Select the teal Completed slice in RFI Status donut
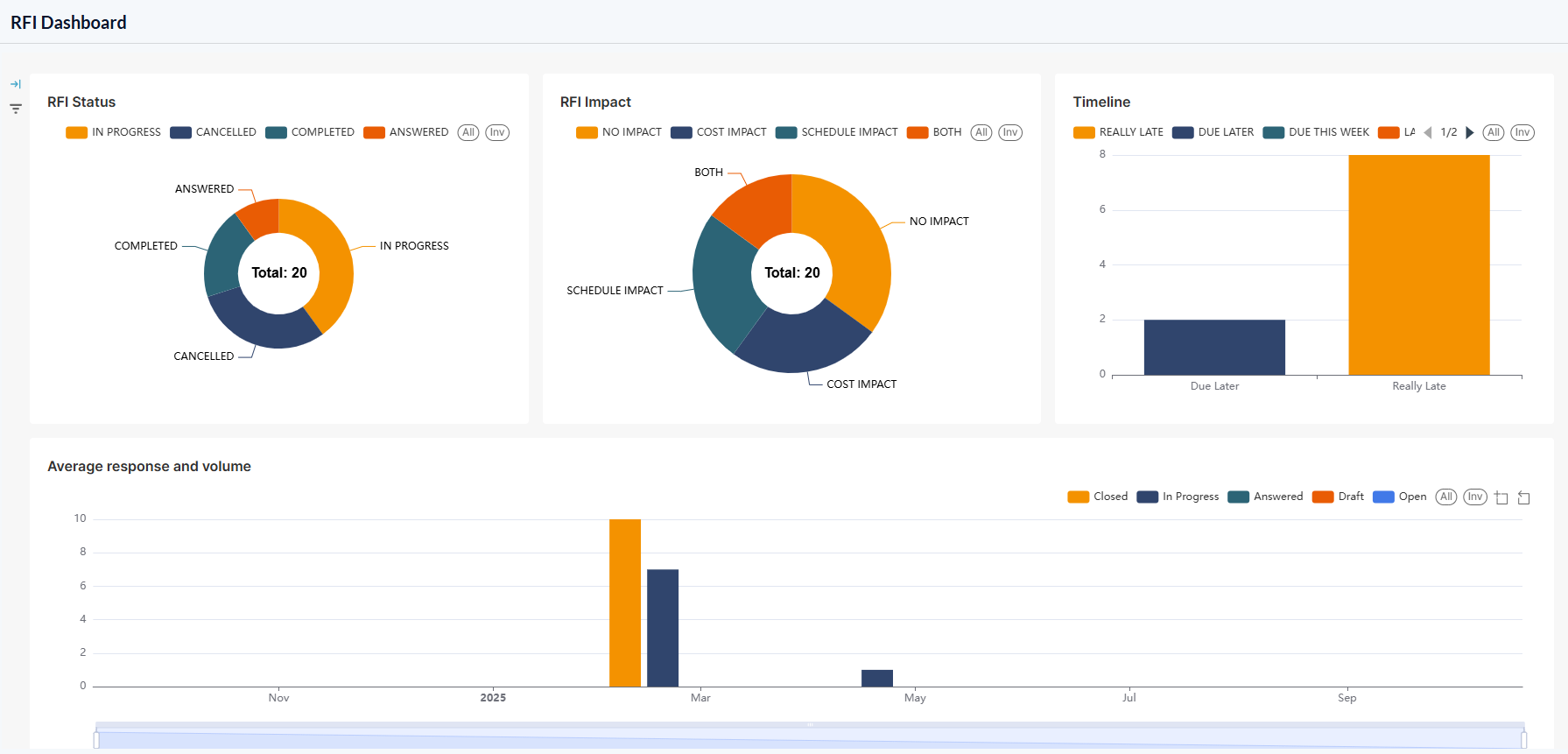This screenshot has width=1568, height=754. [x=224, y=256]
